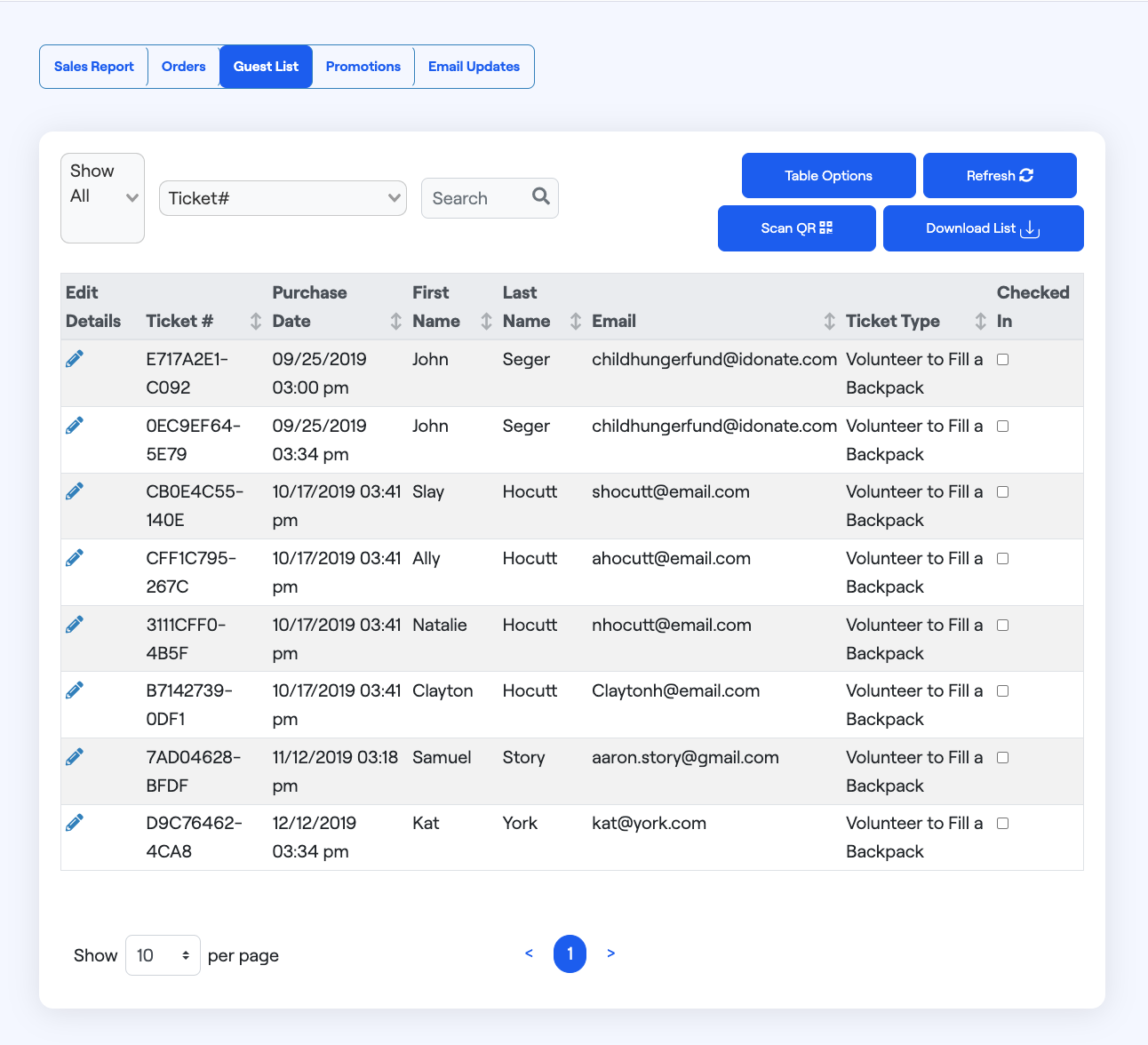Image resolution: width=1148 pixels, height=1045 pixels.
Task: Go to the Promotions tab
Action: pyautogui.click(x=363, y=67)
